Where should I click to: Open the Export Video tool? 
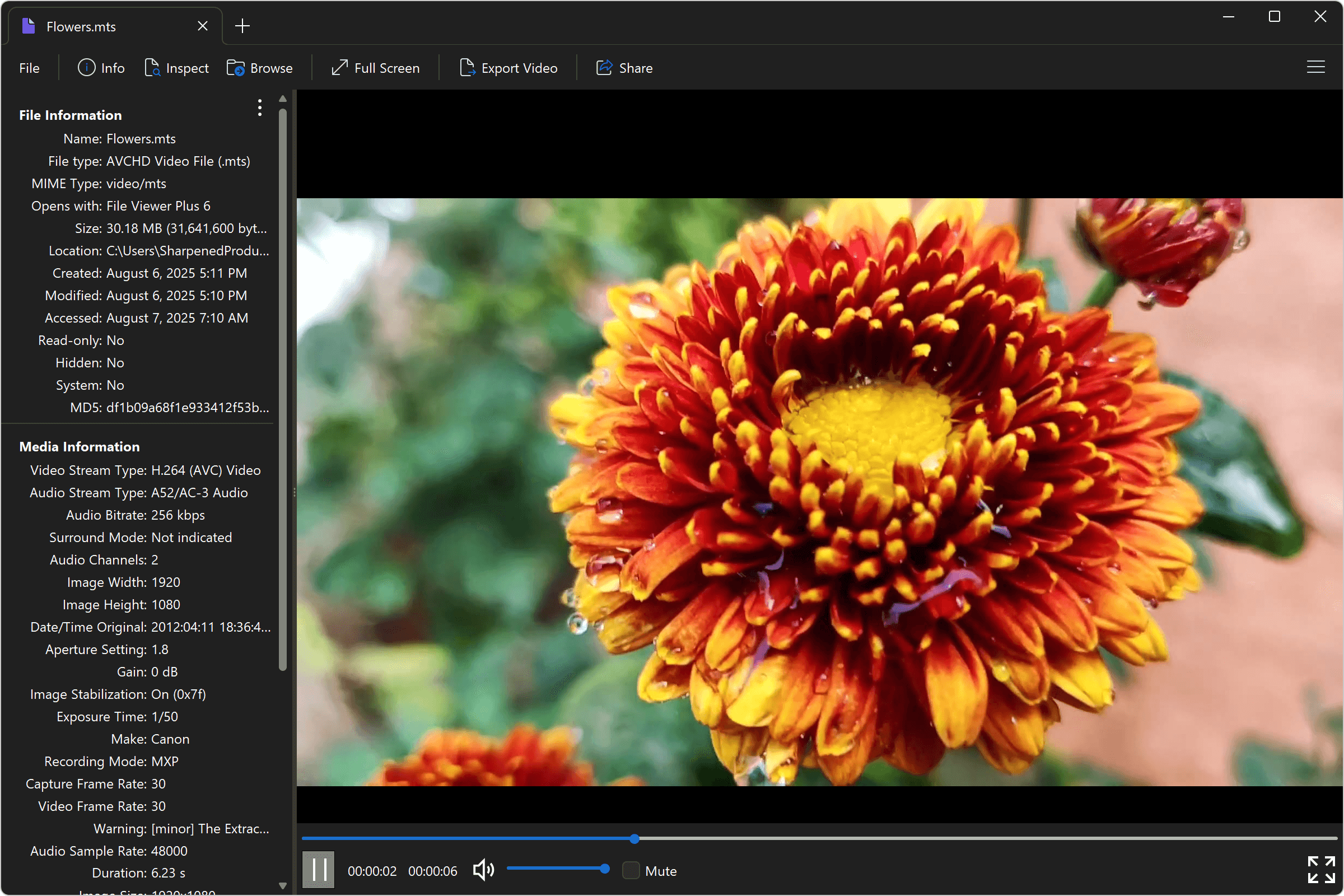point(508,67)
